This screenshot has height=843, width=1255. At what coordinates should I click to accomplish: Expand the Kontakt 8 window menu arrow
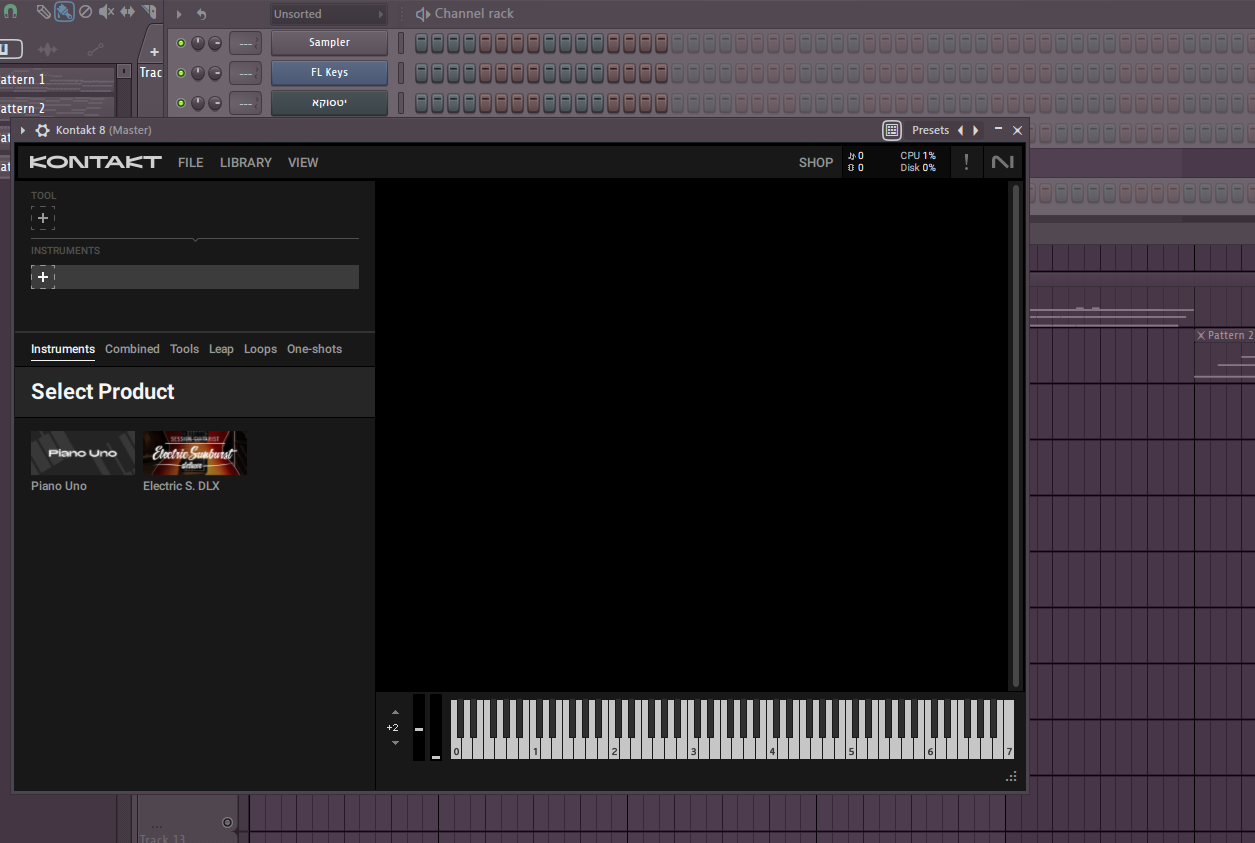pyautogui.click(x=23, y=130)
